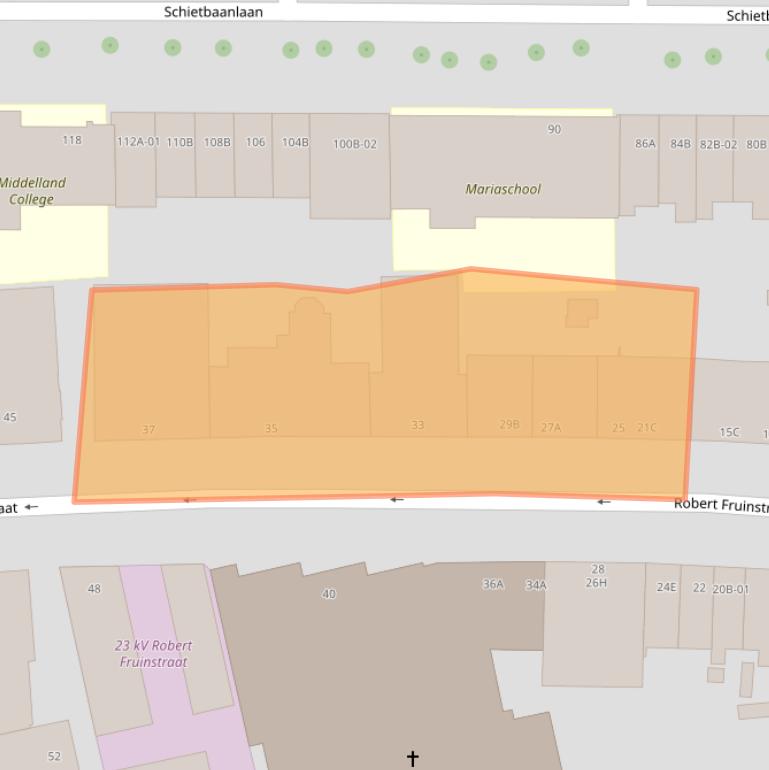Viewport: 769px width, 770px height.
Task: Select the Mariaschool label
Action: point(503,189)
